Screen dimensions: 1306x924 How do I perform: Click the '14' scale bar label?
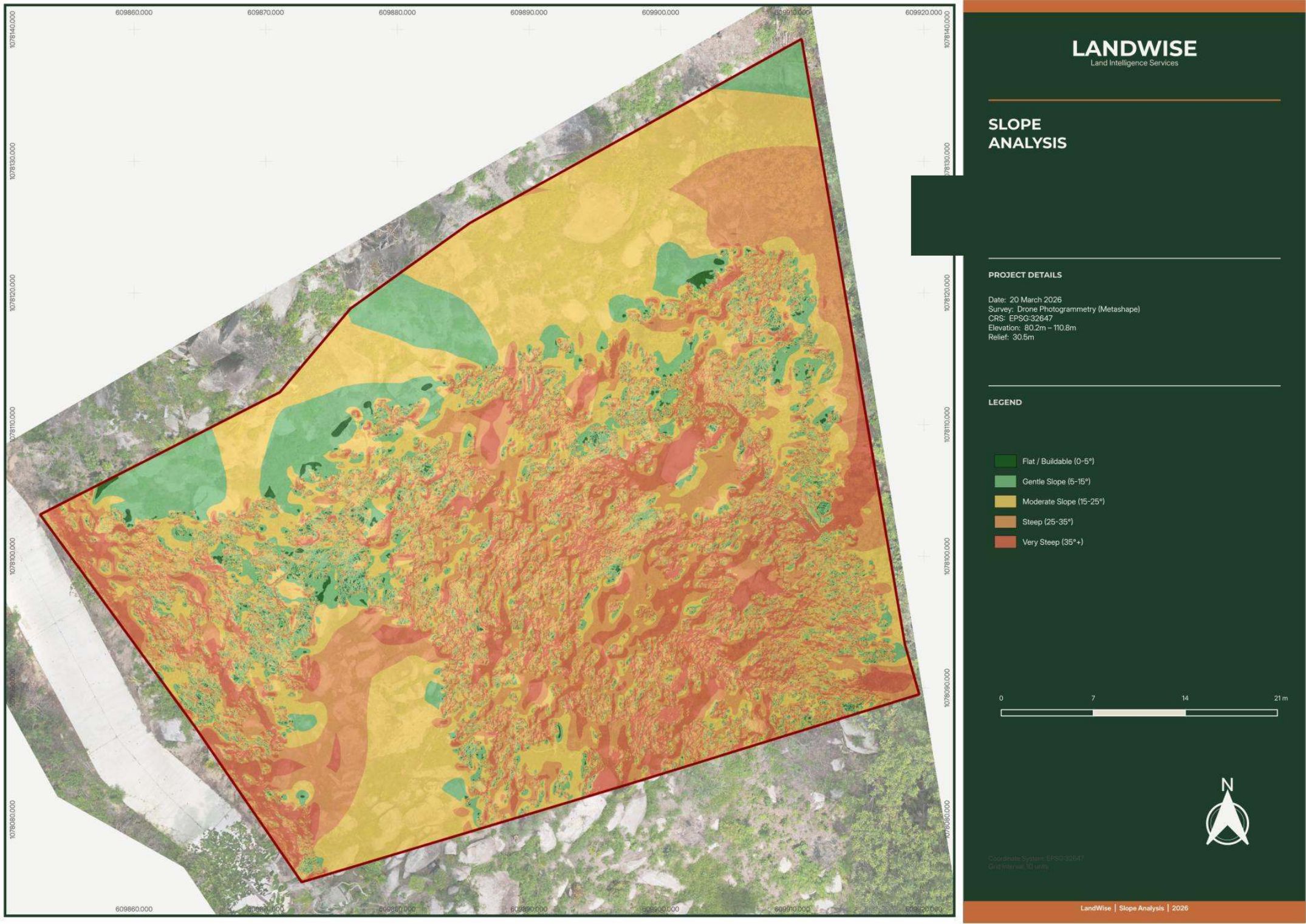point(1185,698)
